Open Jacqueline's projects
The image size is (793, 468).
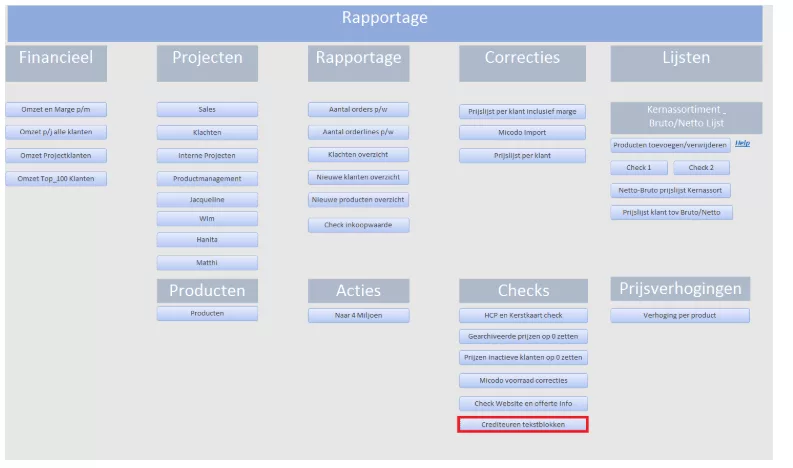click(x=207, y=200)
